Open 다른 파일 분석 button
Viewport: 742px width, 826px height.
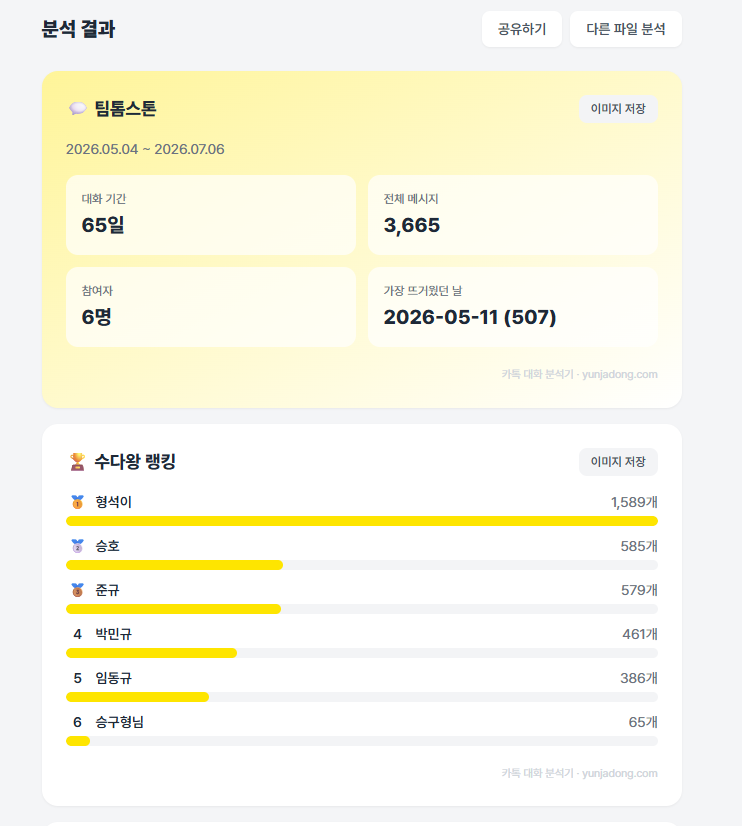[626, 29]
